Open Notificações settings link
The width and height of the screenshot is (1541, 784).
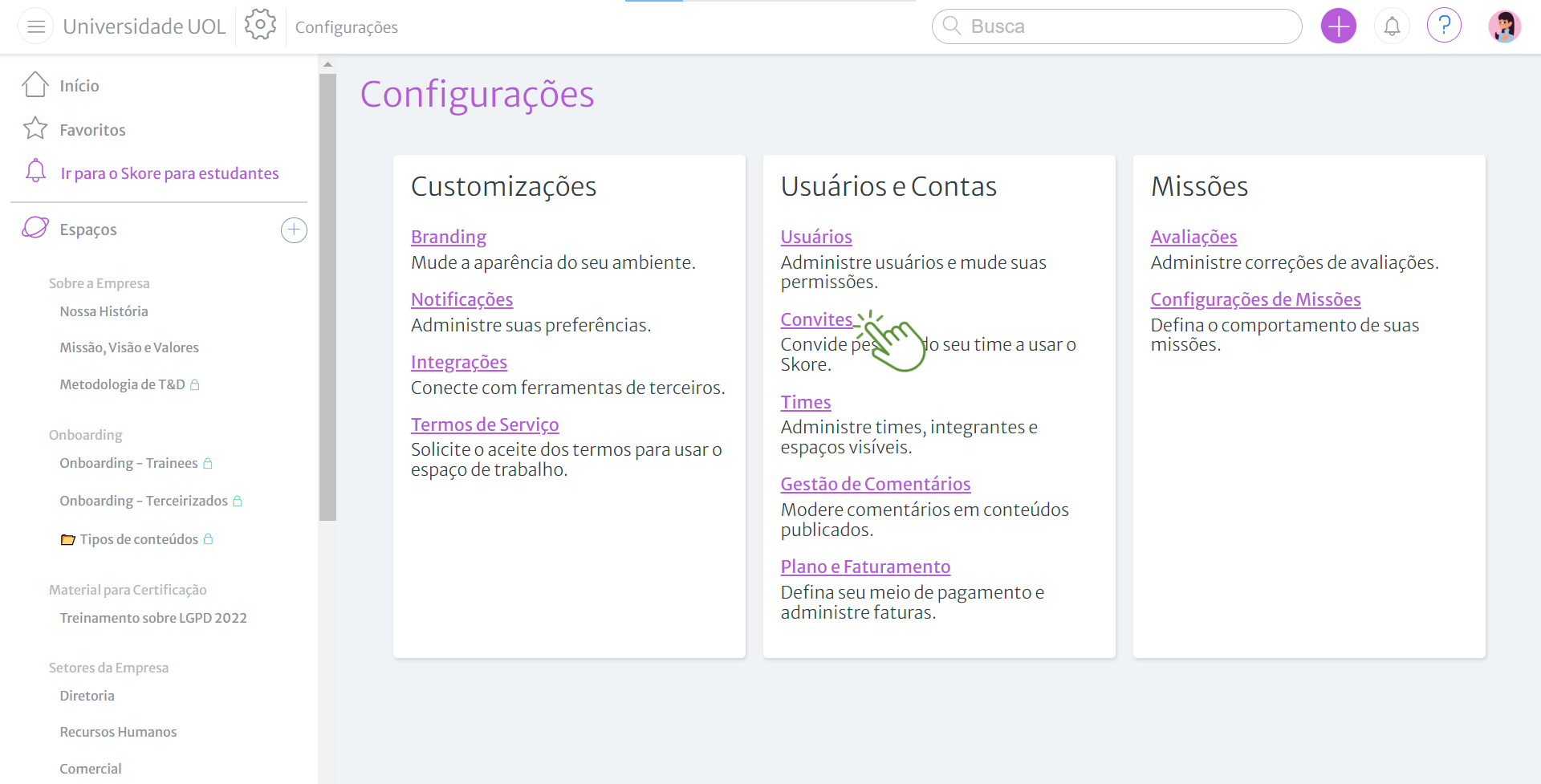461,299
